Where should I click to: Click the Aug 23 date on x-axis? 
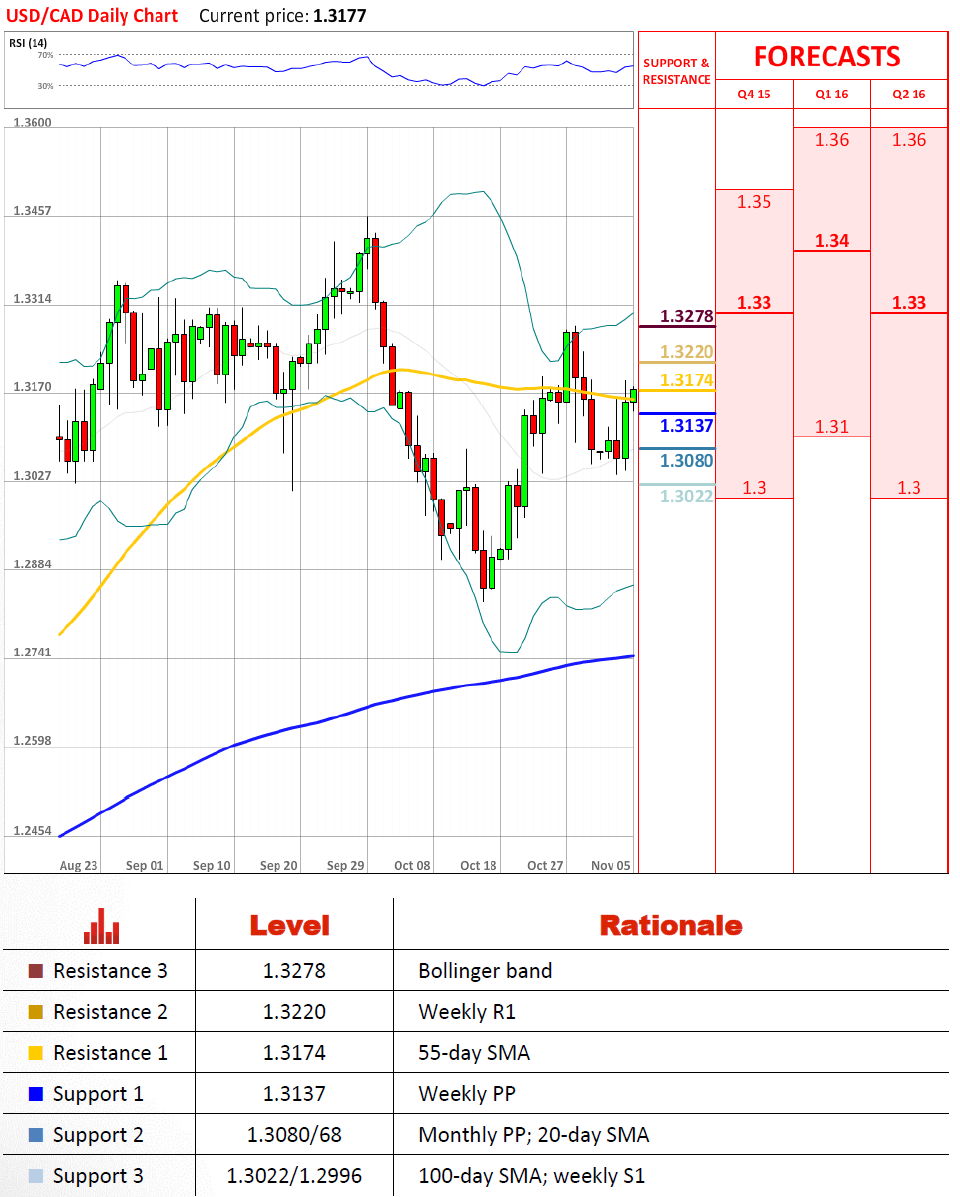[x=79, y=866]
